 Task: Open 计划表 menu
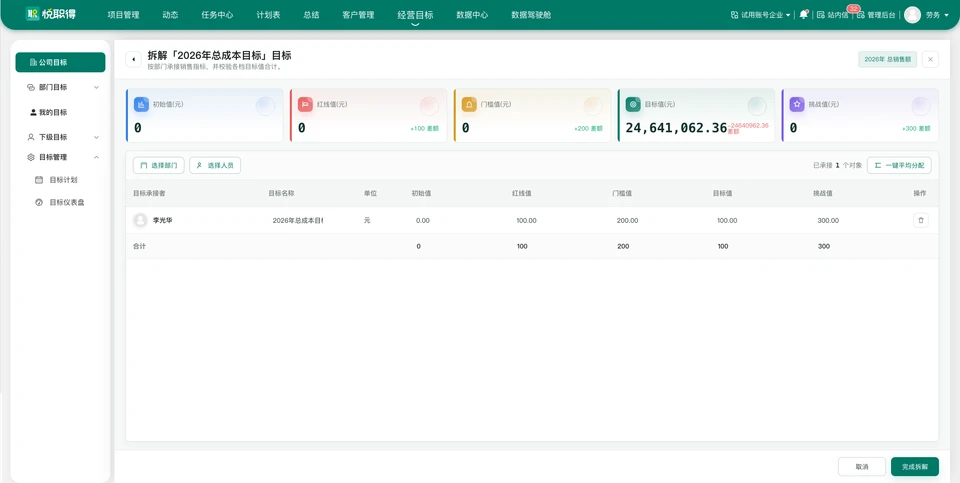[x=269, y=15]
